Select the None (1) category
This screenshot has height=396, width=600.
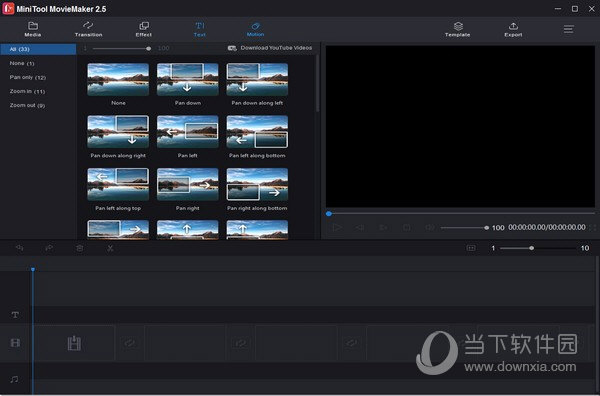22,63
